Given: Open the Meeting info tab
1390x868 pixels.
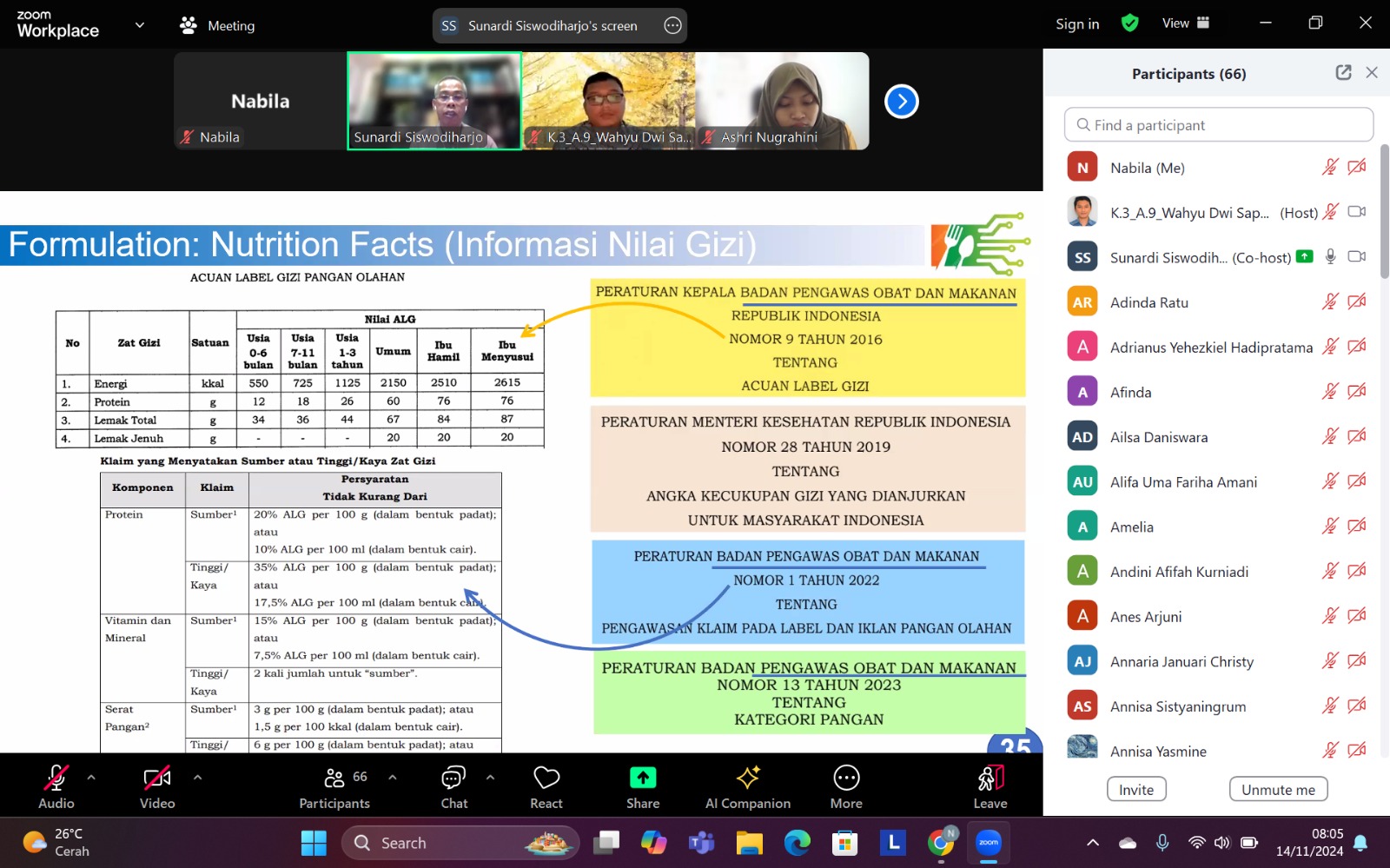Looking at the screenshot, I should coord(217,25).
